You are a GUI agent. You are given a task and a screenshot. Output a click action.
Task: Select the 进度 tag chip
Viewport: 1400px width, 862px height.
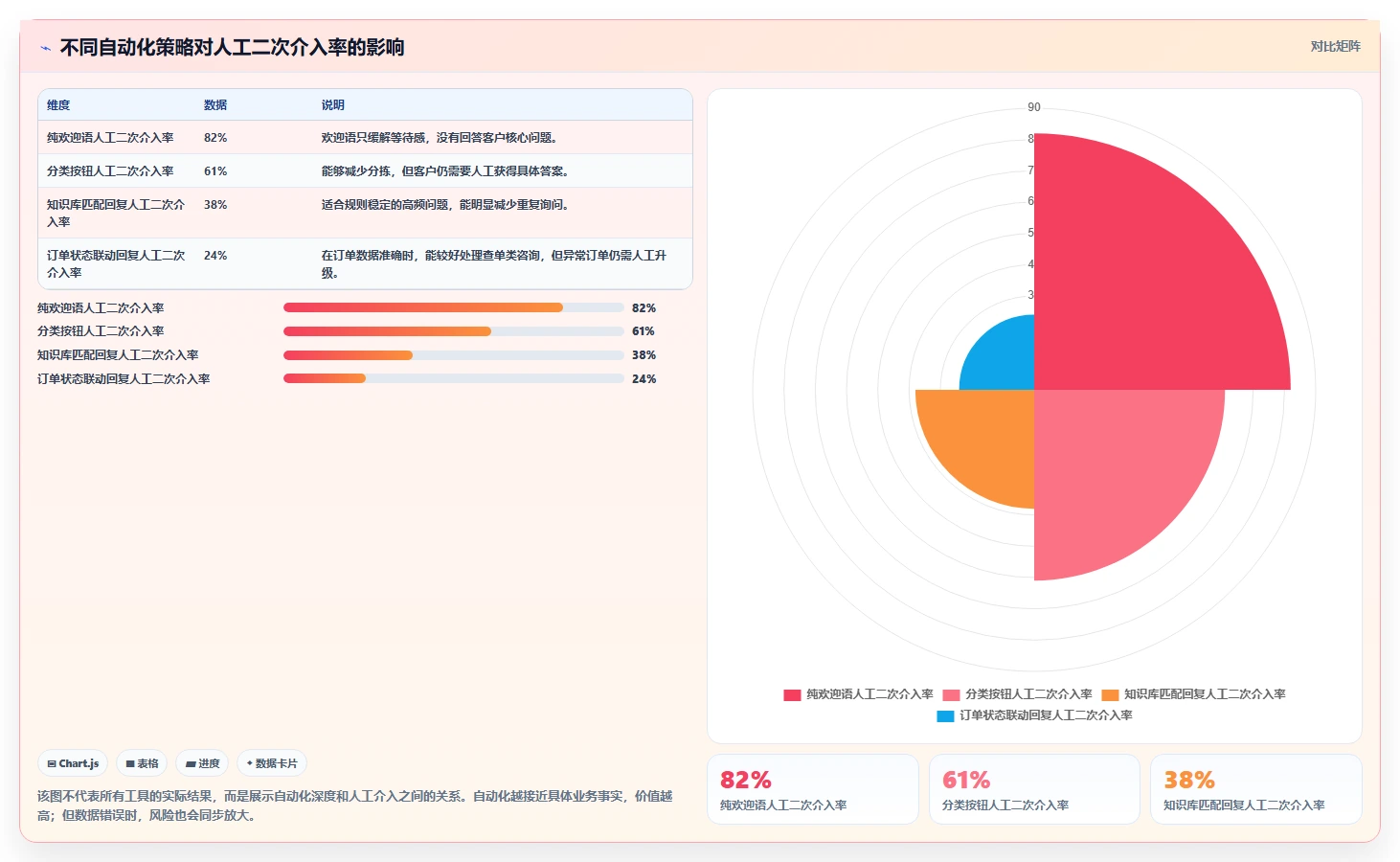pyautogui.click(x=202, y=763)
